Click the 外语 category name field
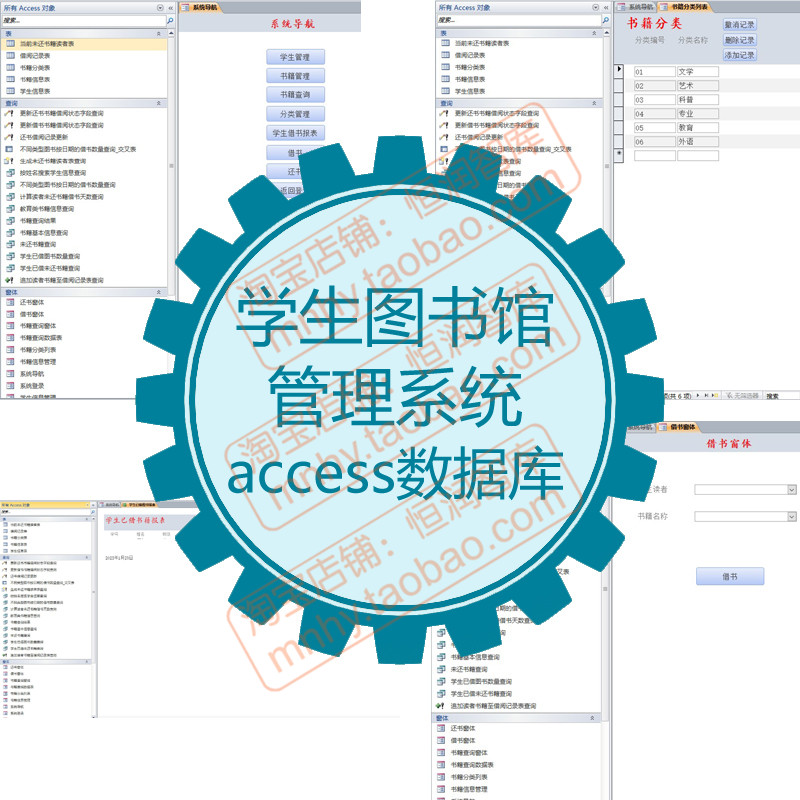 [x=698, y=141]
